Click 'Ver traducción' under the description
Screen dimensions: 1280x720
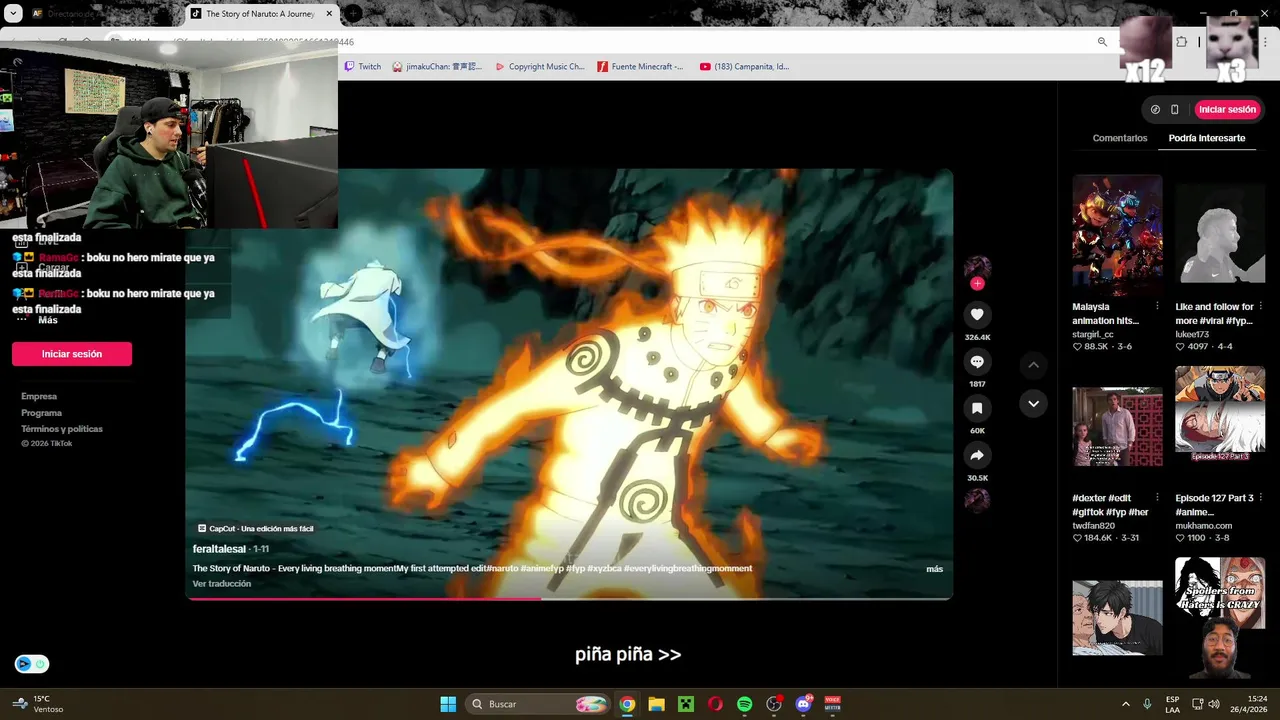click(x=222, y=584)
